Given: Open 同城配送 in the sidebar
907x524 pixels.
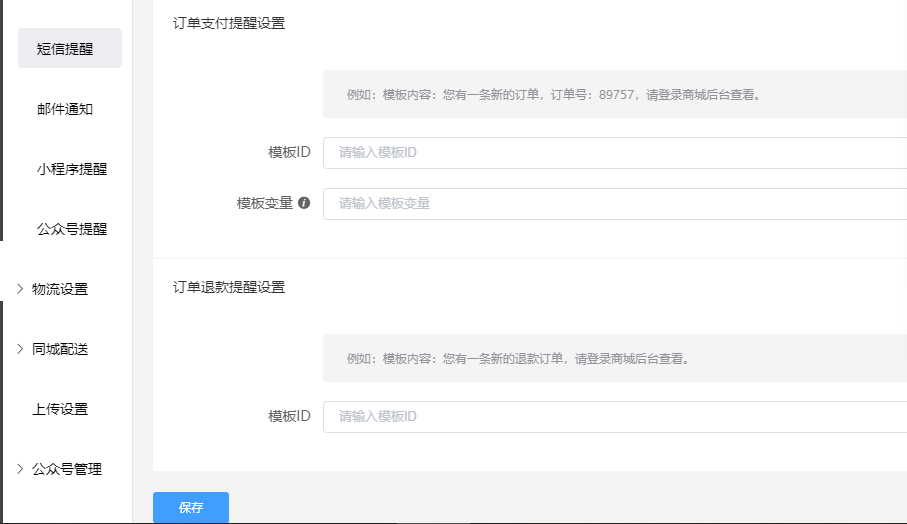Looking at the screenshot, I should coord(60,349).
